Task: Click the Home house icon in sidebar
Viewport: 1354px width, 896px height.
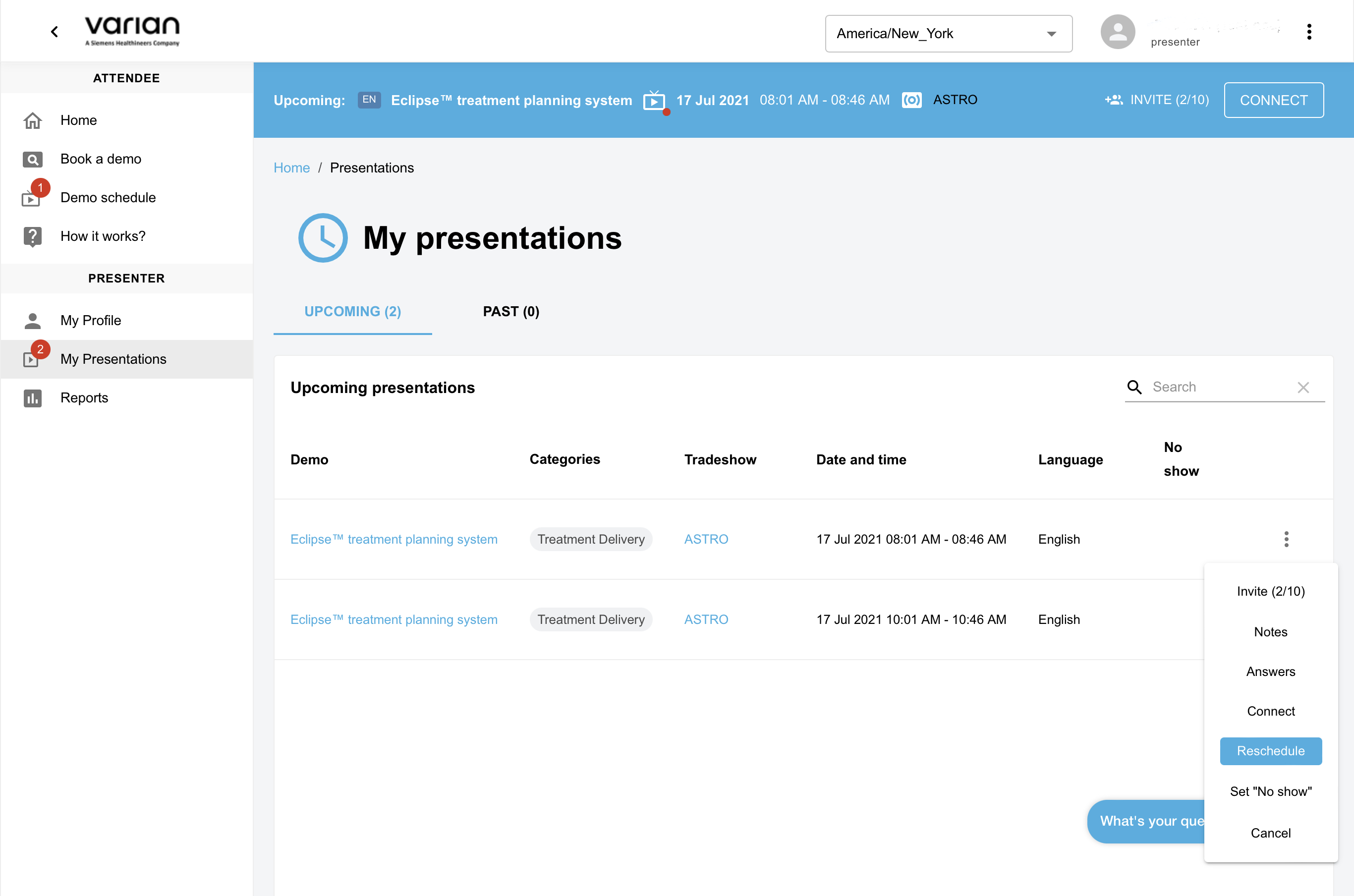Action: pyautogui.click(x=33, y=120)
